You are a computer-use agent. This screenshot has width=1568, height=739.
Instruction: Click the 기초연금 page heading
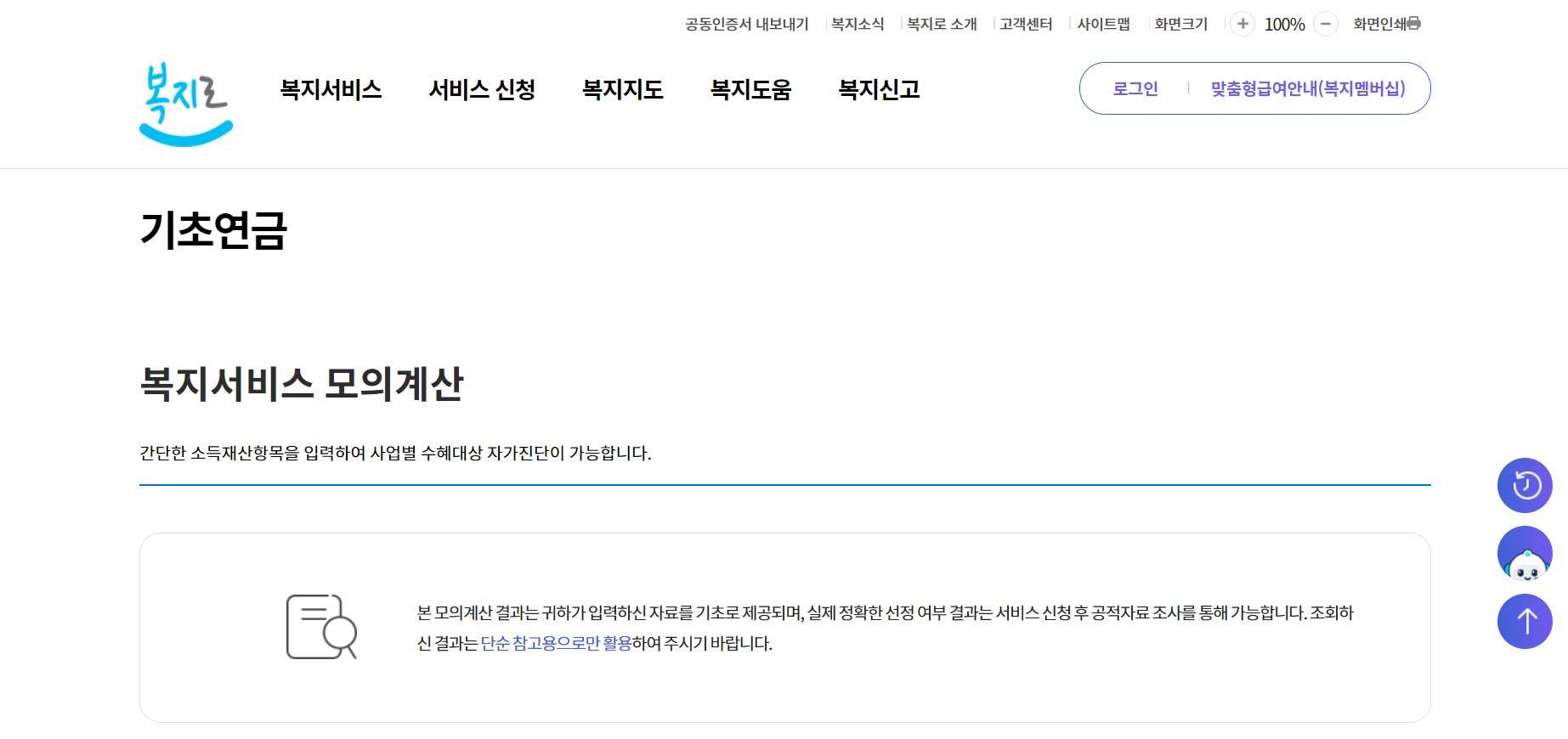[x=213, y=230]
